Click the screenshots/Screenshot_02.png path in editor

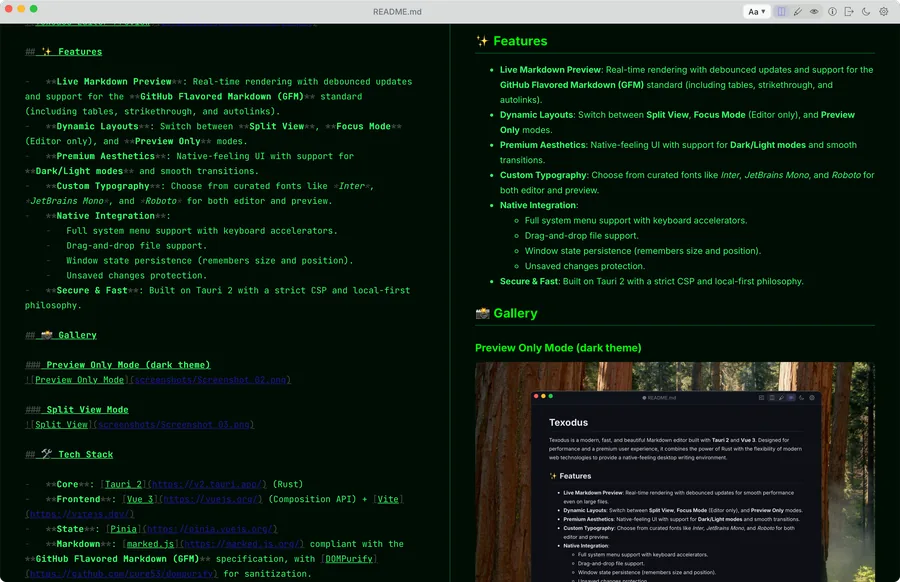210,380
